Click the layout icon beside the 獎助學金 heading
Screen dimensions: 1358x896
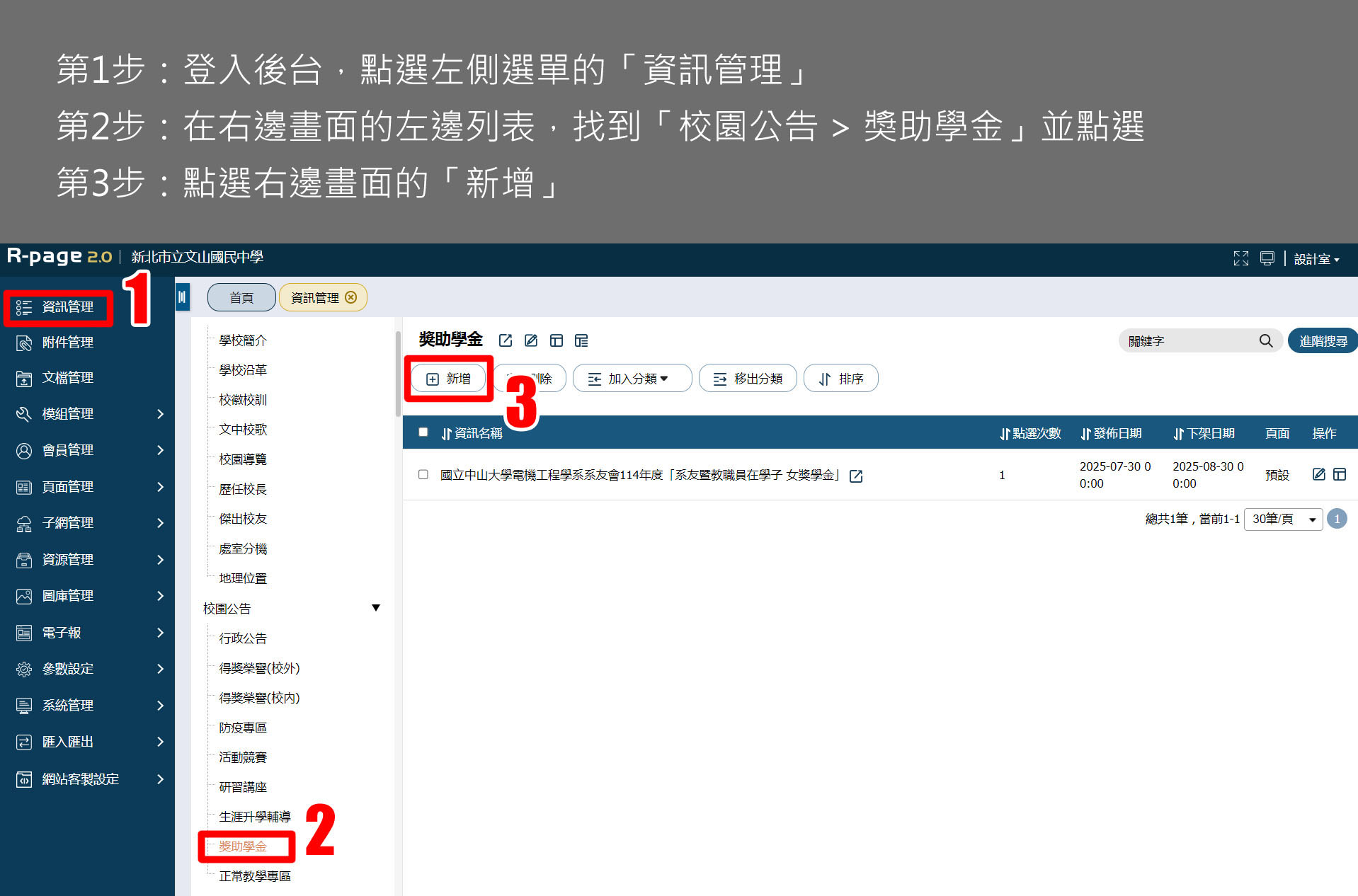point(557,341)
